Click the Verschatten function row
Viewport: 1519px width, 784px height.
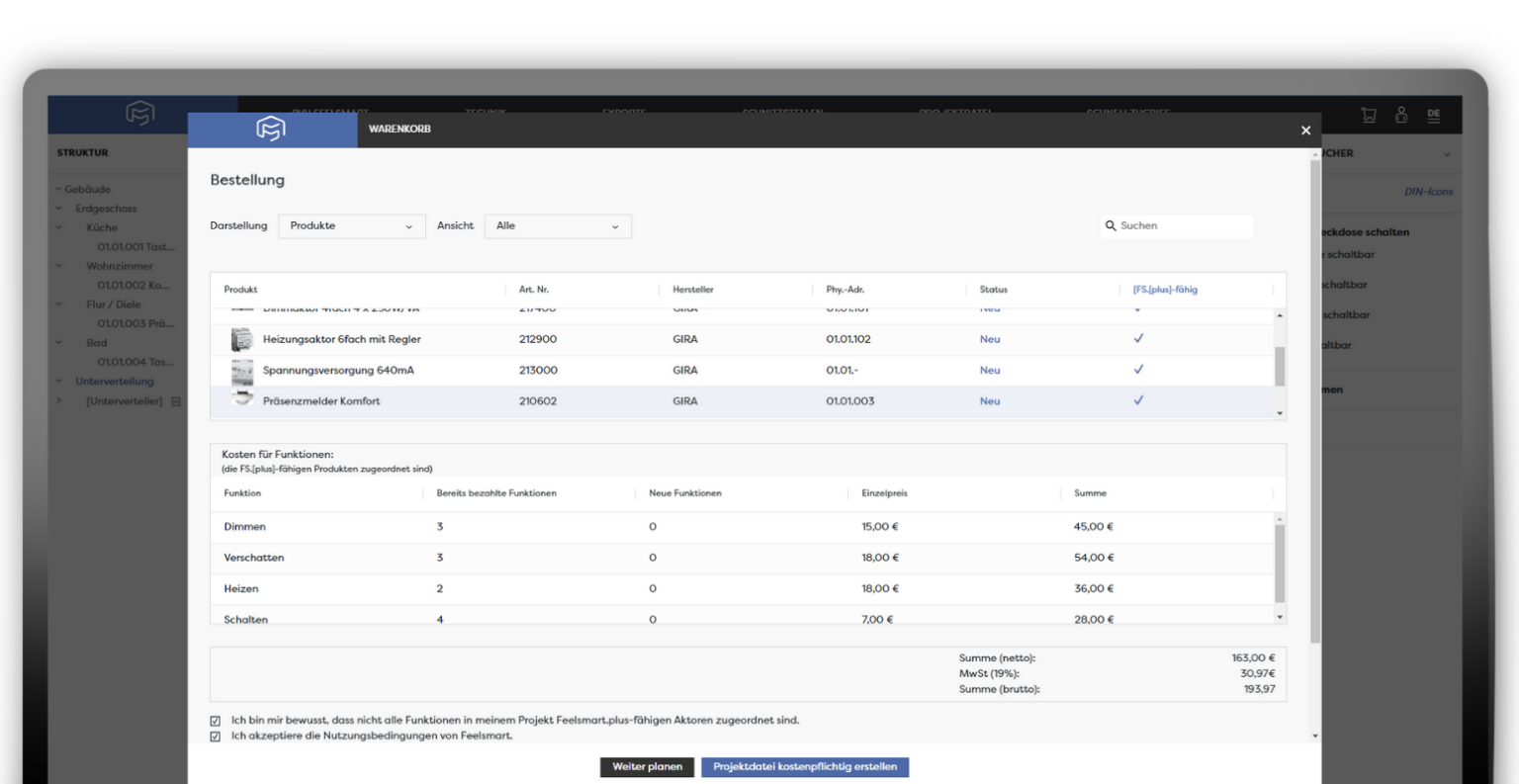742,559
